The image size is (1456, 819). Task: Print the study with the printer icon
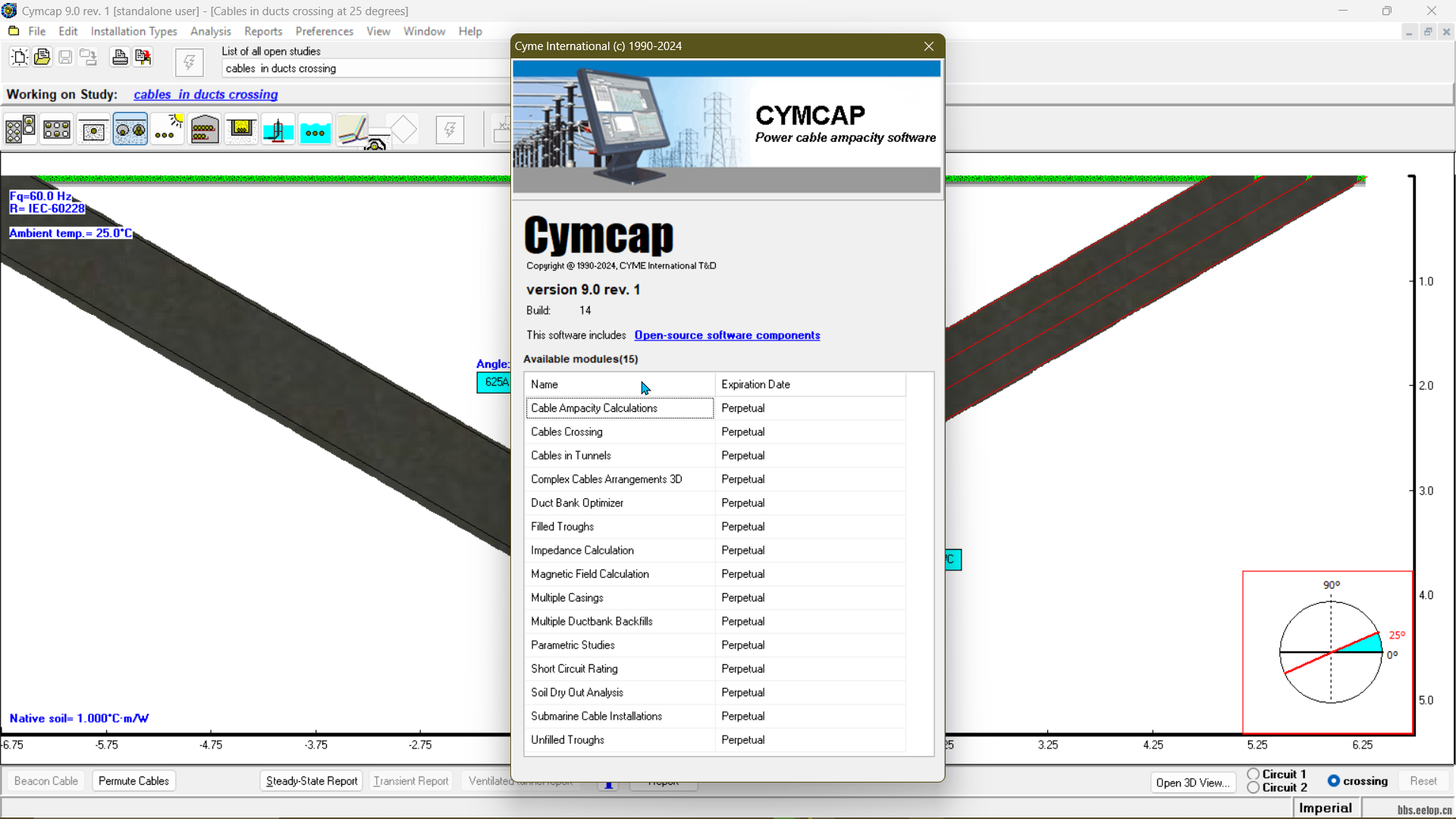pyautogui.click(x=120, y=57)
